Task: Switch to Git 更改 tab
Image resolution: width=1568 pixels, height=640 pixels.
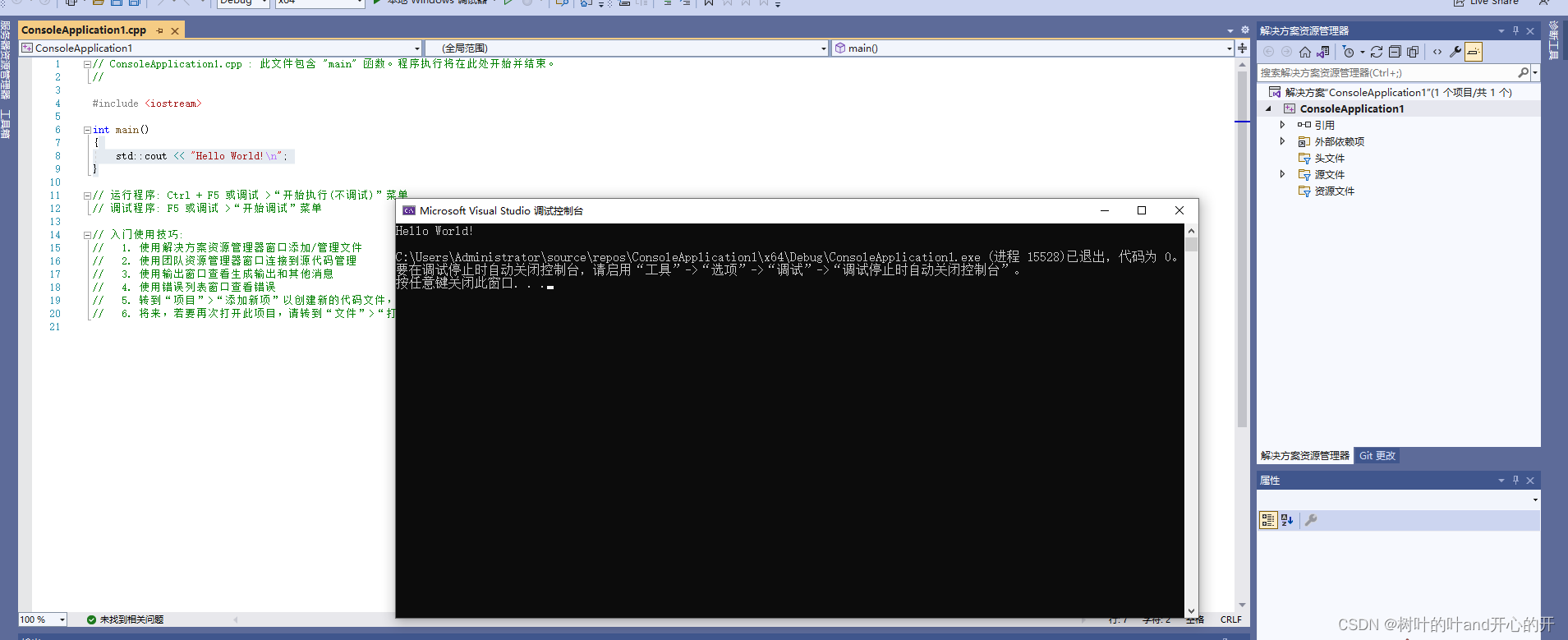Action: (x=1377, y=456)
